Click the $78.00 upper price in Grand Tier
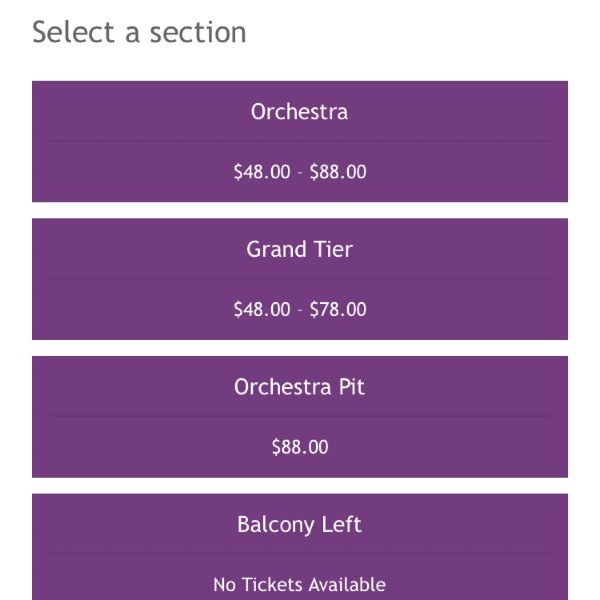 (x=338, y=309)
